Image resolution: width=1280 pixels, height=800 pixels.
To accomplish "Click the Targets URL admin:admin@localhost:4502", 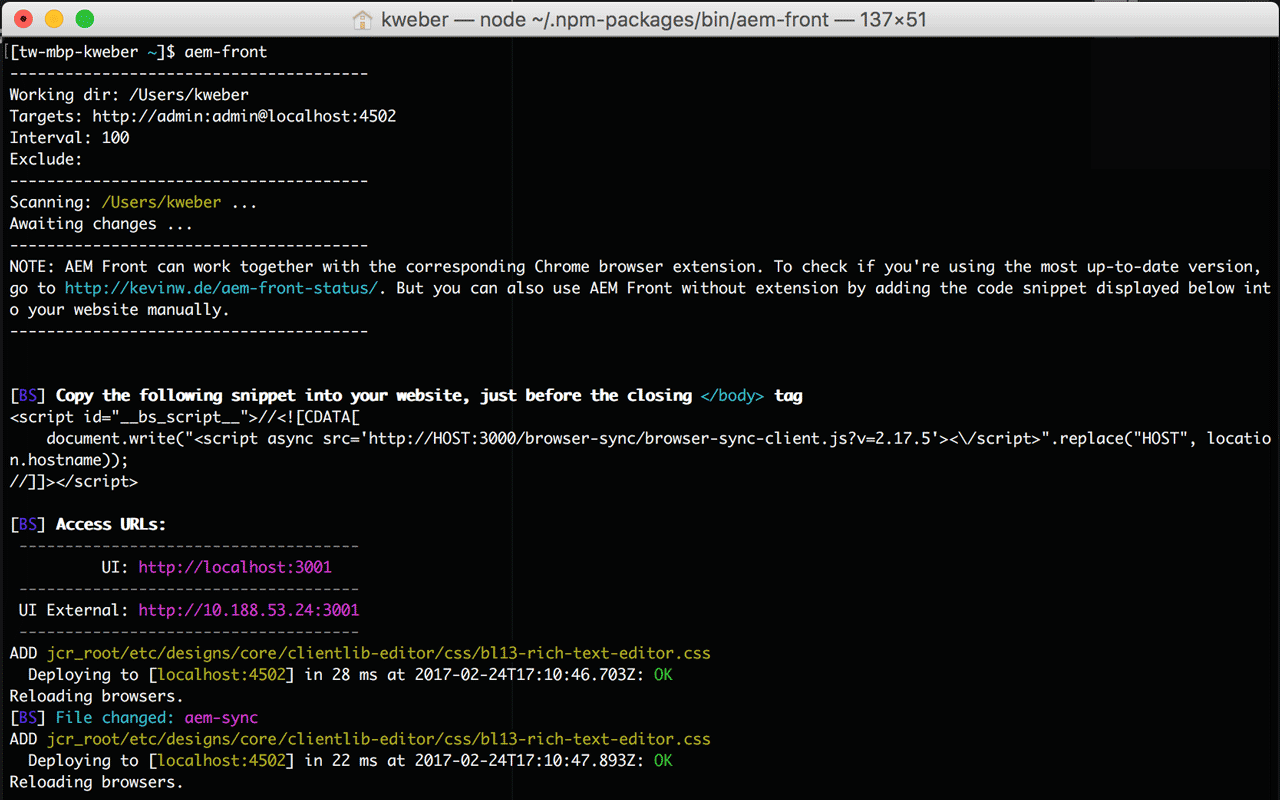I will pos(244,116).
